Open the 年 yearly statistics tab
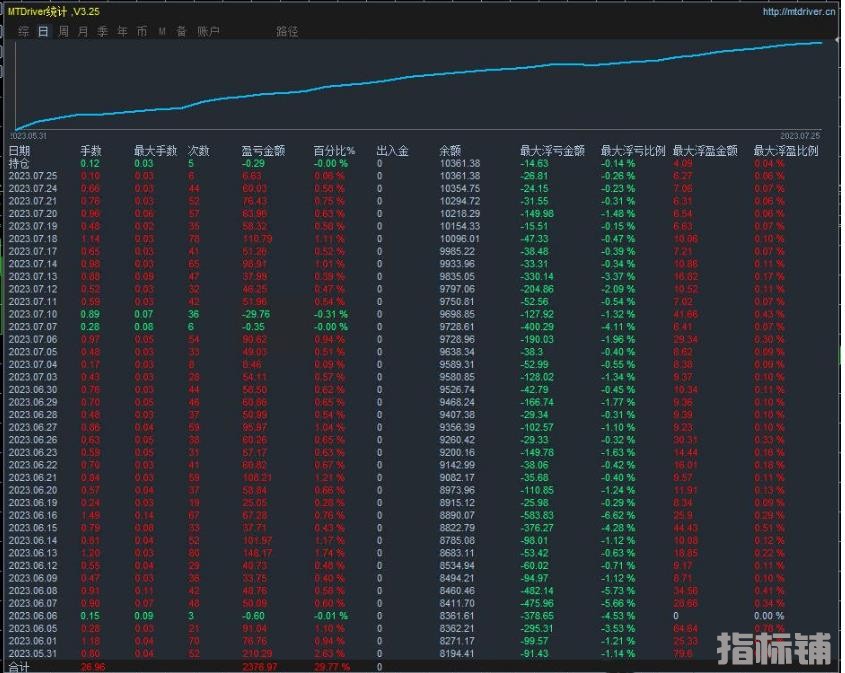 [122, 31]
